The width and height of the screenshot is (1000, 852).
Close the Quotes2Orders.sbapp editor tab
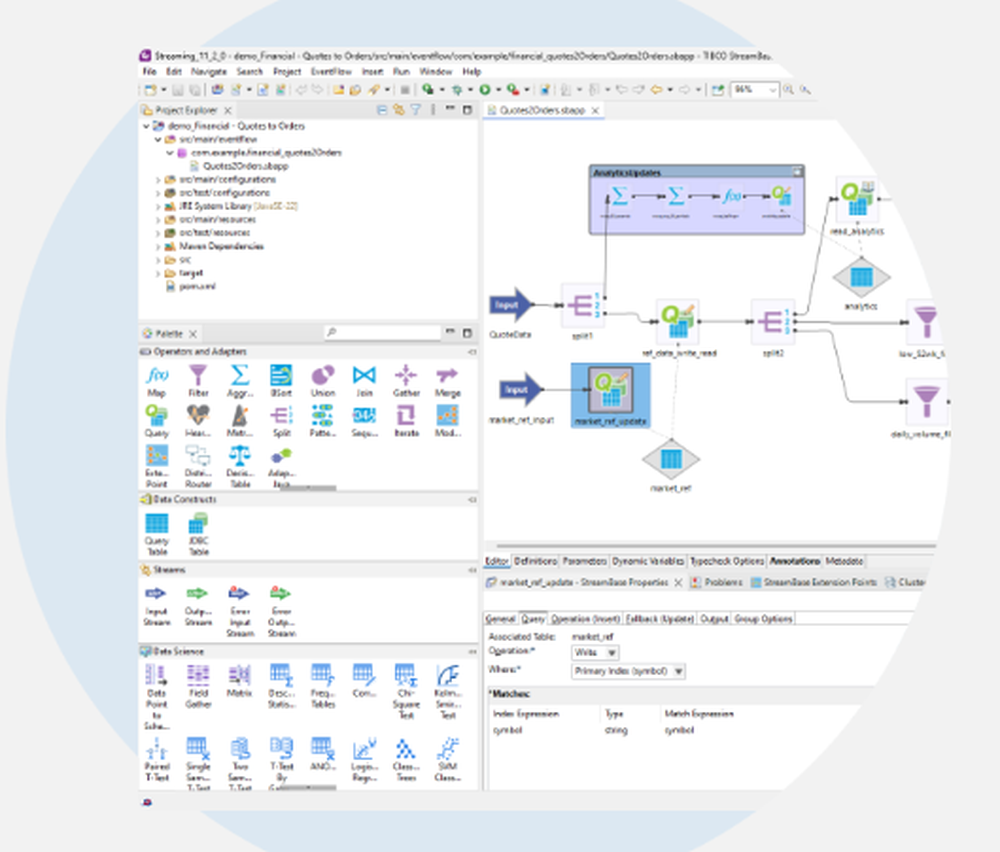595,110
